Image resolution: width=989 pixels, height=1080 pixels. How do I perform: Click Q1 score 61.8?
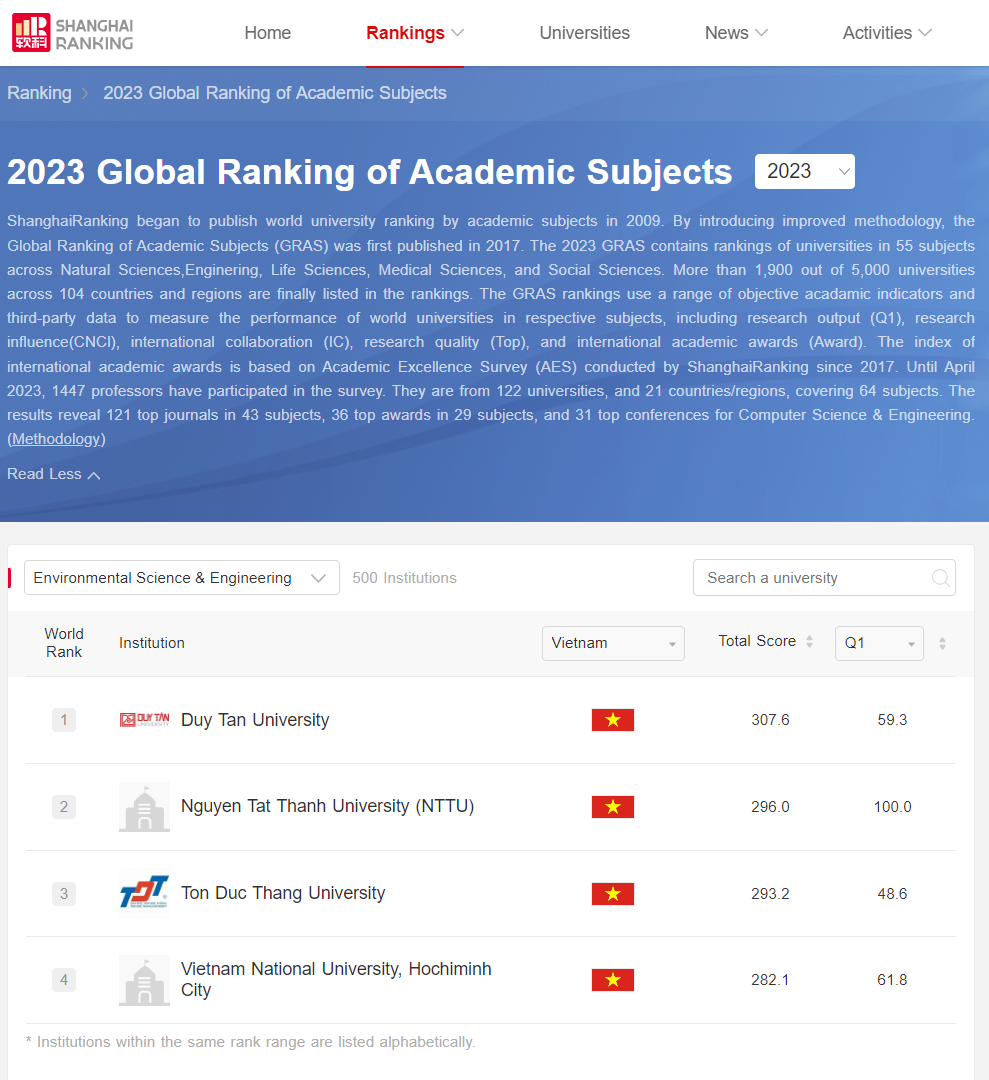pyautogui.click(x=892, y=979)
